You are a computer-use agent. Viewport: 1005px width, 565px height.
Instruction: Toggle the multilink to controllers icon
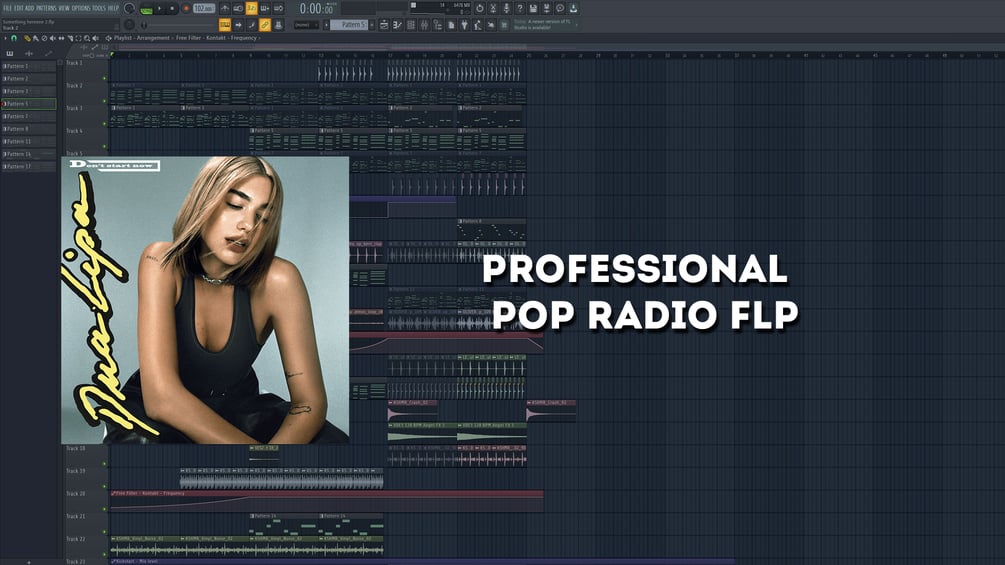click(265, 25)
